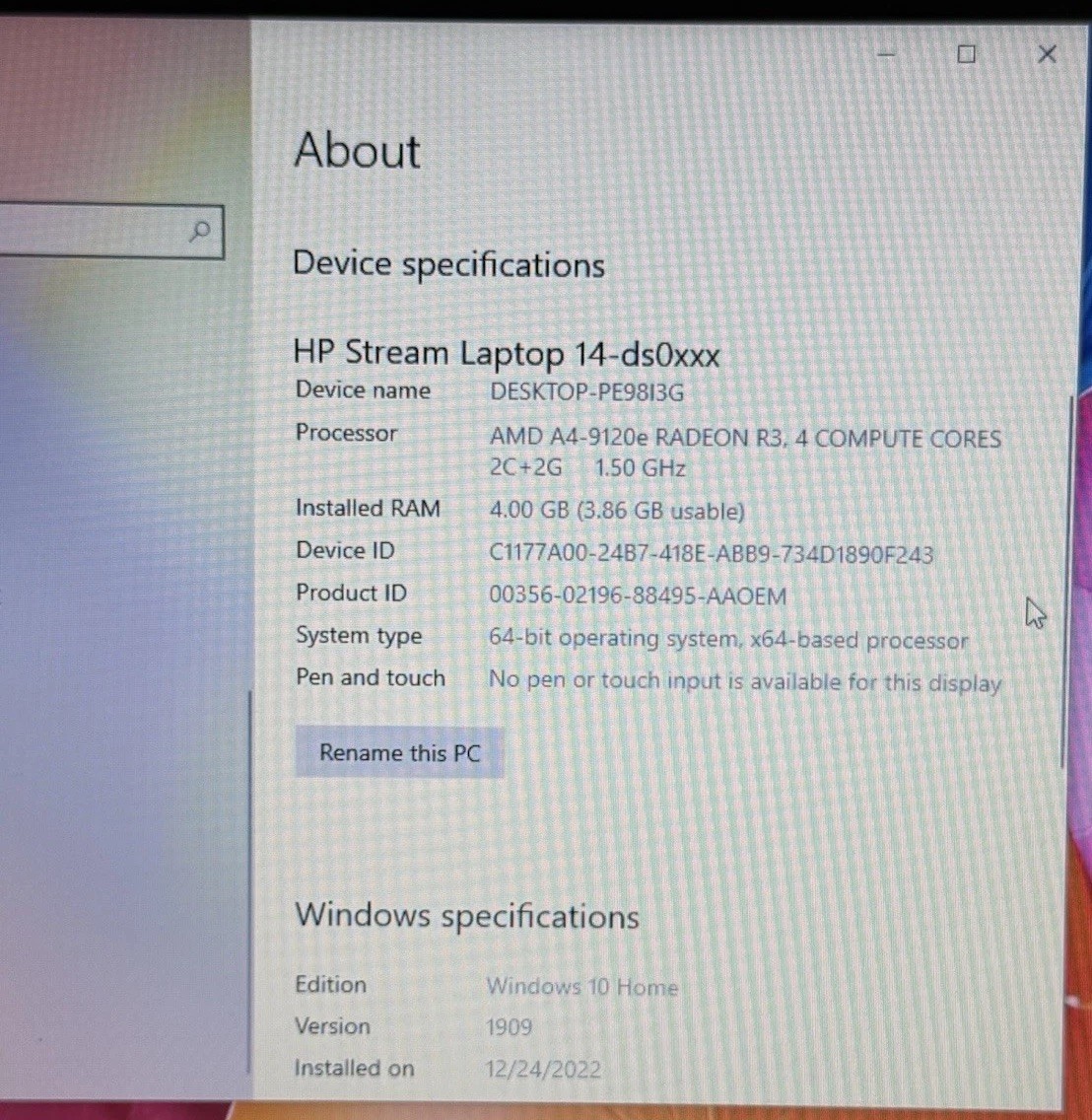Image resolution: width=1092 pixels, height=1120 pixels.
Task: Click the Device specifications heading
Action: [x=448, y=264]
